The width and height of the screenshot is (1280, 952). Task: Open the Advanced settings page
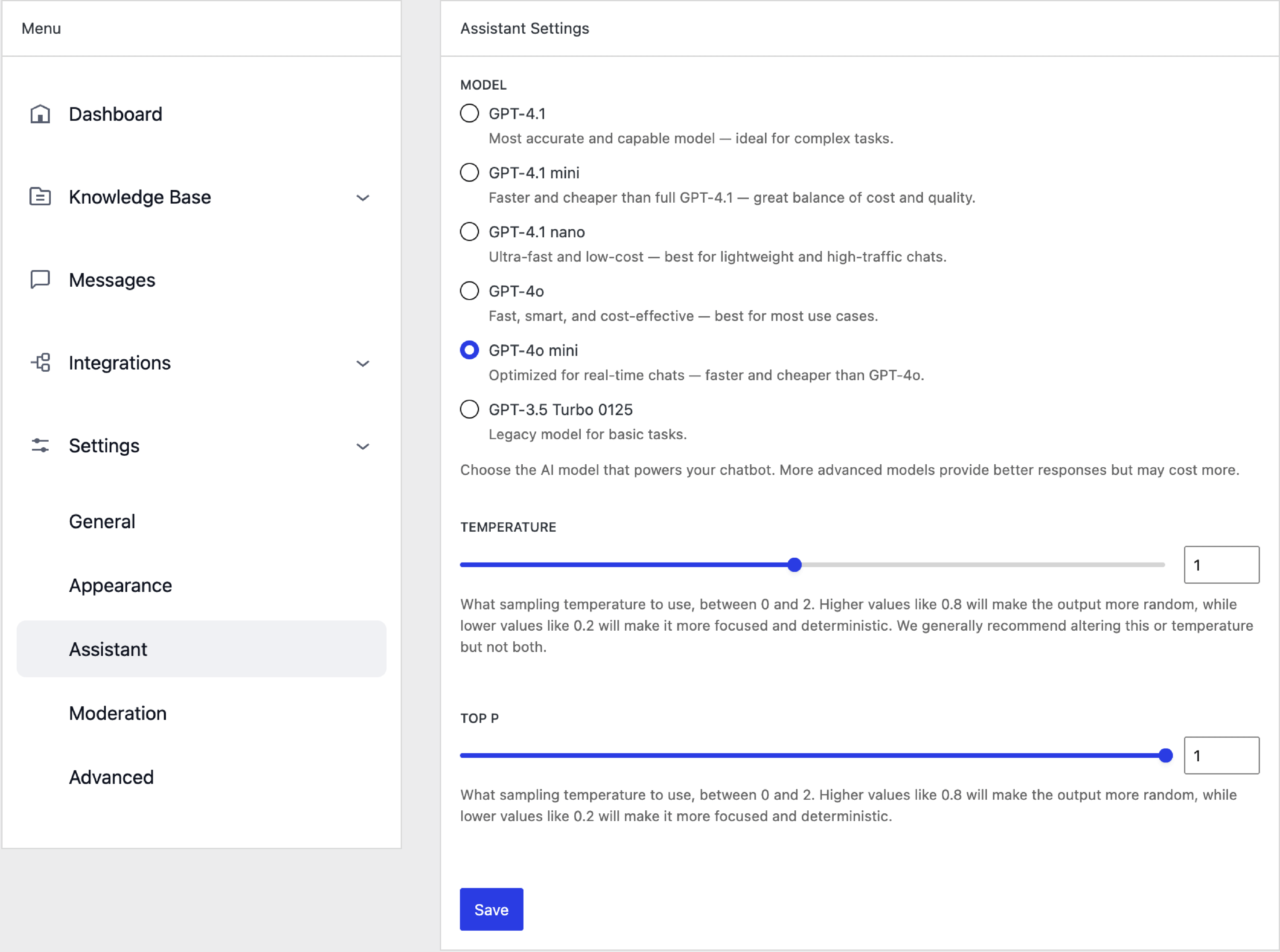tap(111, 777)
